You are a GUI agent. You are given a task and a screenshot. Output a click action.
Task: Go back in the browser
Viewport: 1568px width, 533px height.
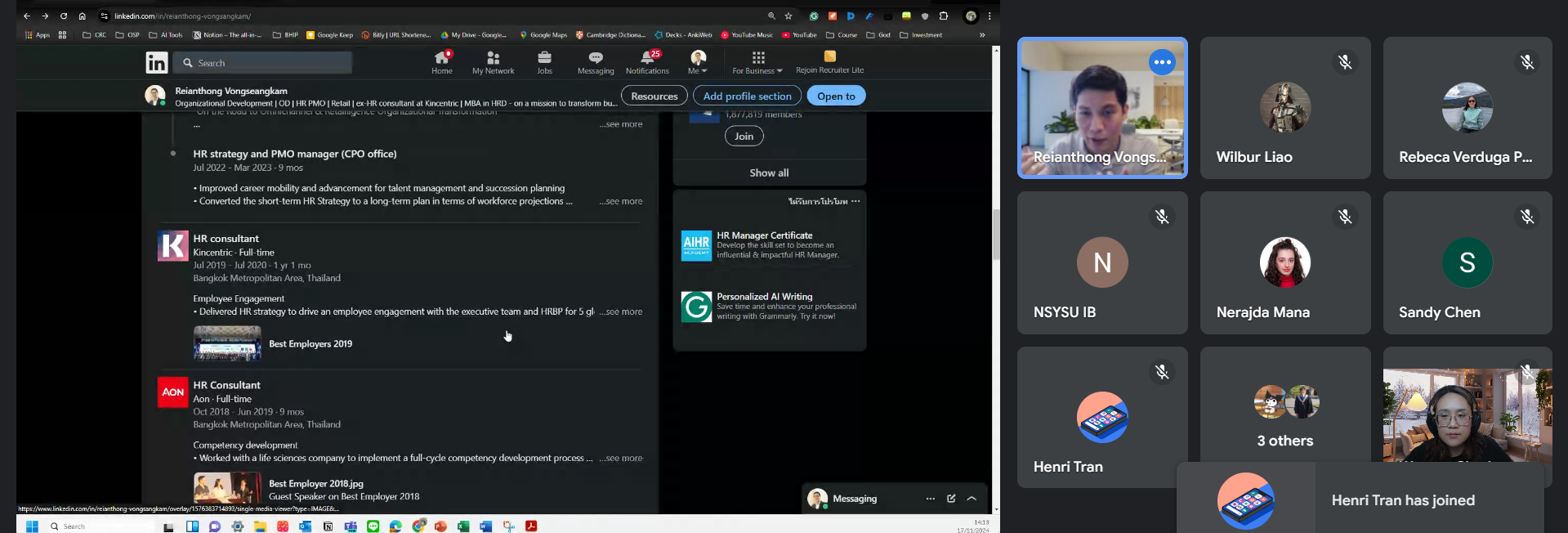click(26, 16)
